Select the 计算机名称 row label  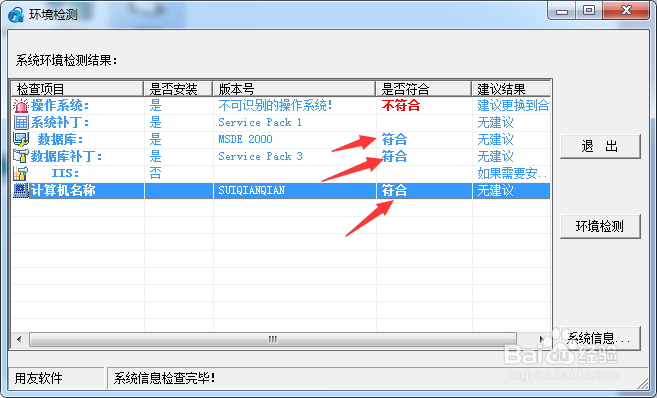pyautogui.click(x=63, y=190)
